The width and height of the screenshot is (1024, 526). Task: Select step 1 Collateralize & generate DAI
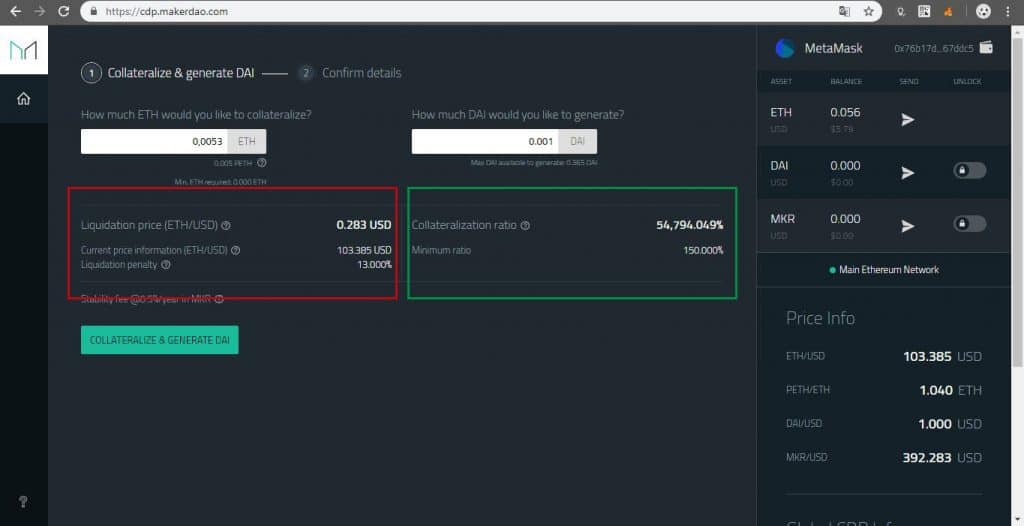click(168, 73)
